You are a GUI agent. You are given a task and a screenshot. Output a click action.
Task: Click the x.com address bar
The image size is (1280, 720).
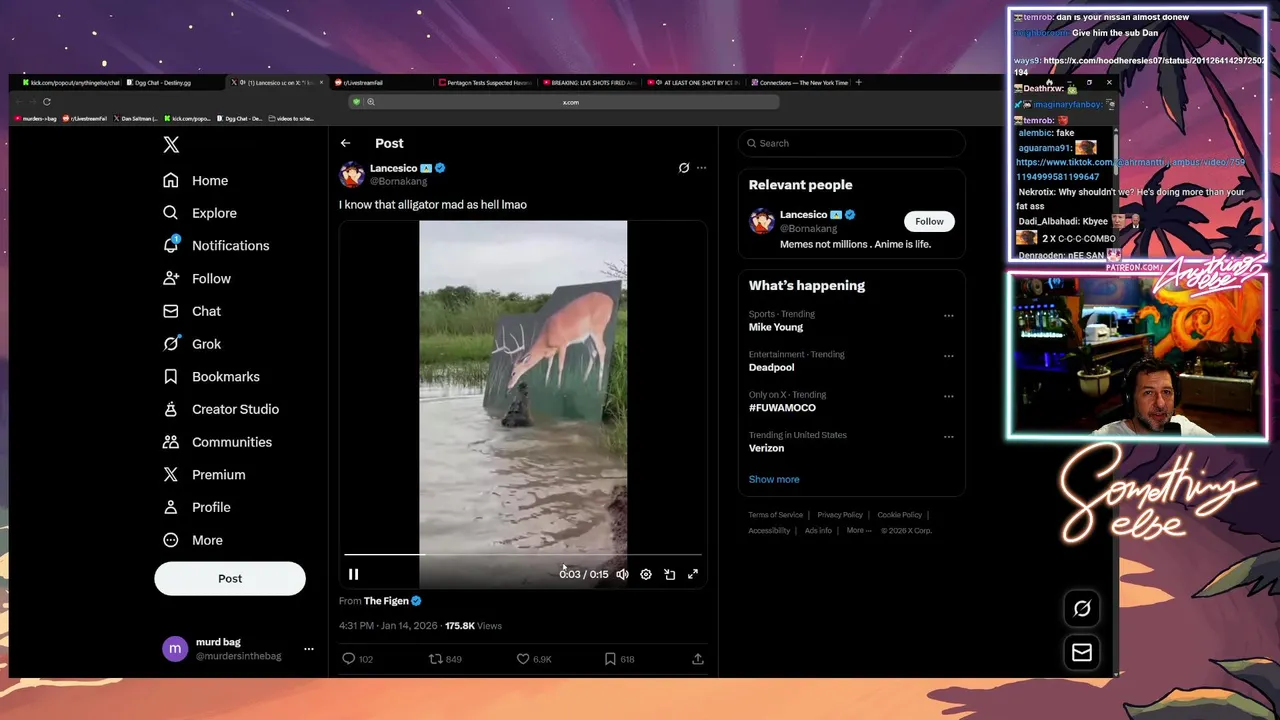pos(570,102)
